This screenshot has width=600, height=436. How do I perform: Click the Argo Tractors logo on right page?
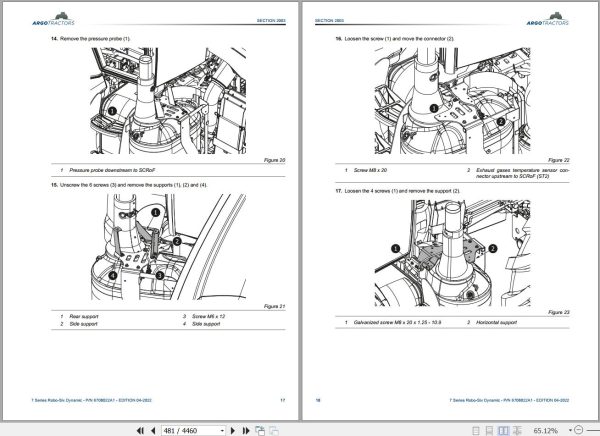click(548, 19)
